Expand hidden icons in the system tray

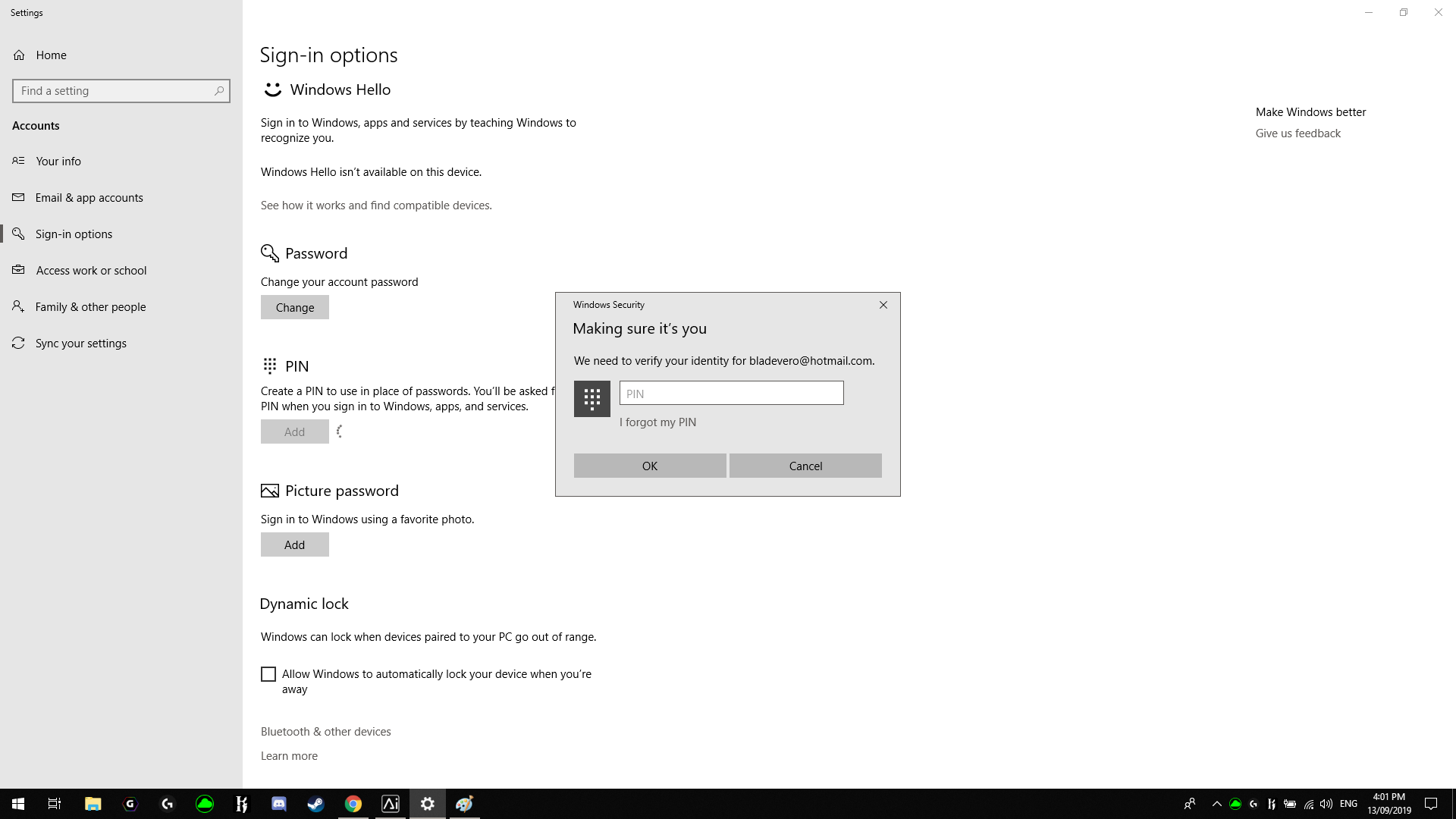click(1216, 804)
